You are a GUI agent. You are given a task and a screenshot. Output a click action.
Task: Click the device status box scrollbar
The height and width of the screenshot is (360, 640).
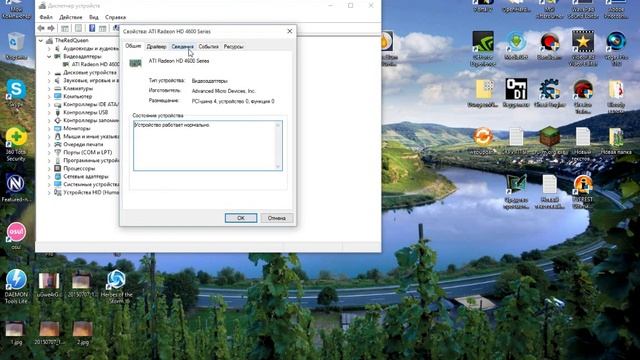pyautogui.click(x=278, y=145)
